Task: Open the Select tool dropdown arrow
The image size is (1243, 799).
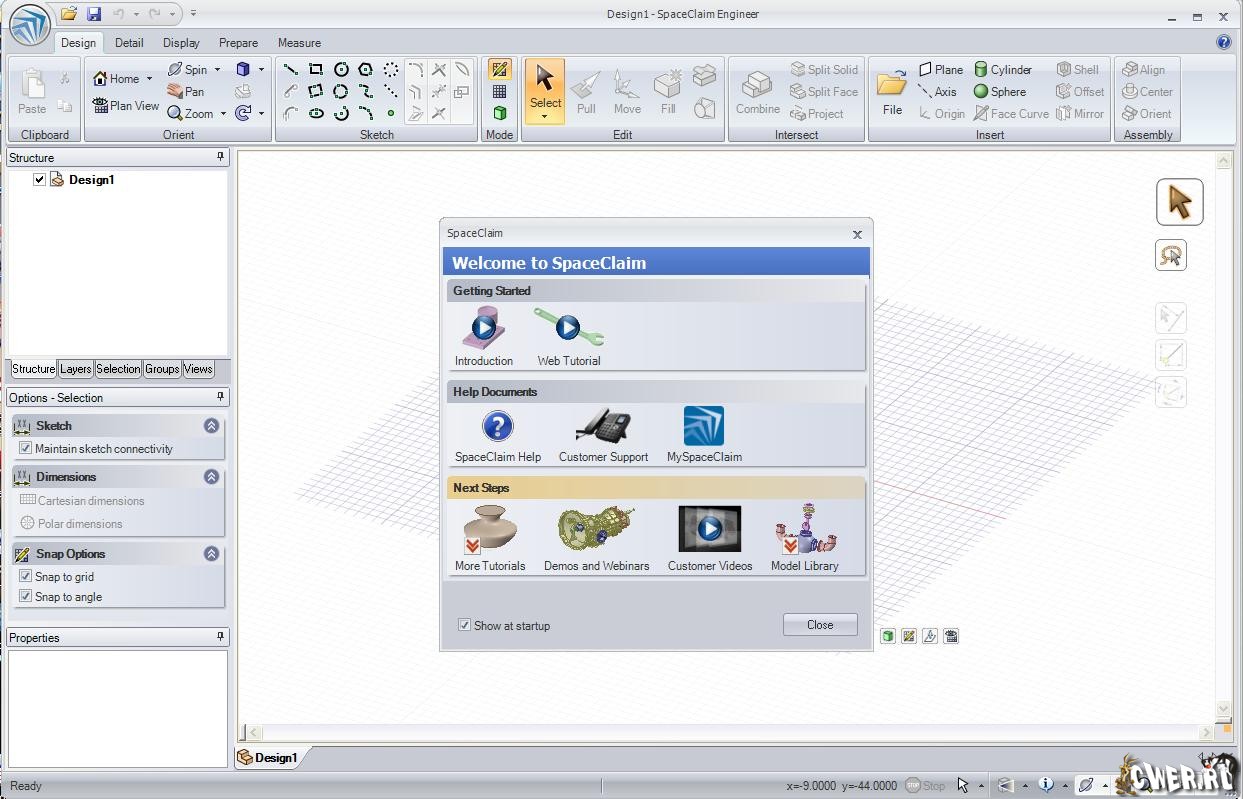Action: point(545,117)
